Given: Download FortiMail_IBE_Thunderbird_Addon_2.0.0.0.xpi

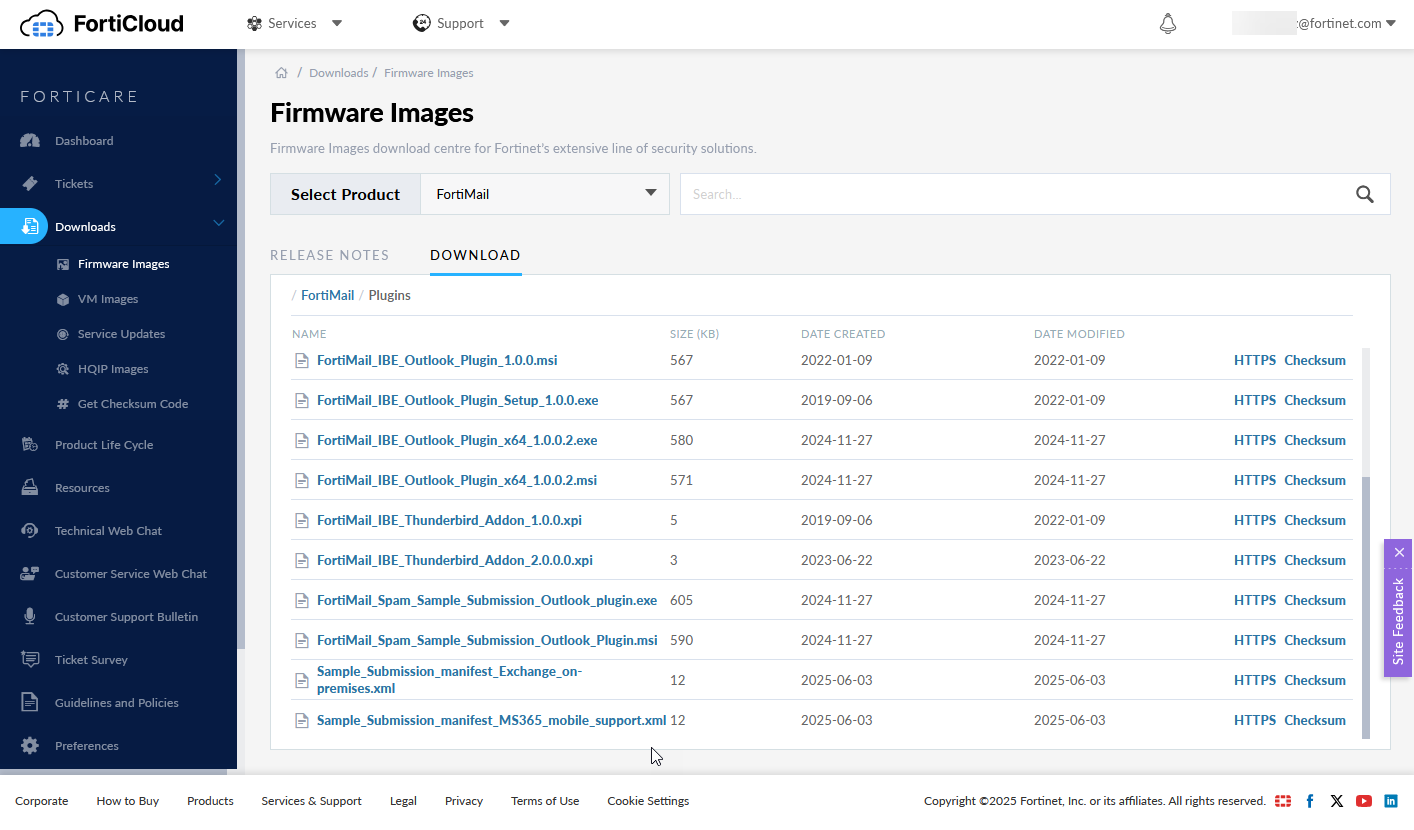Looking at the screenshot, I should click(x=455, y=560).
